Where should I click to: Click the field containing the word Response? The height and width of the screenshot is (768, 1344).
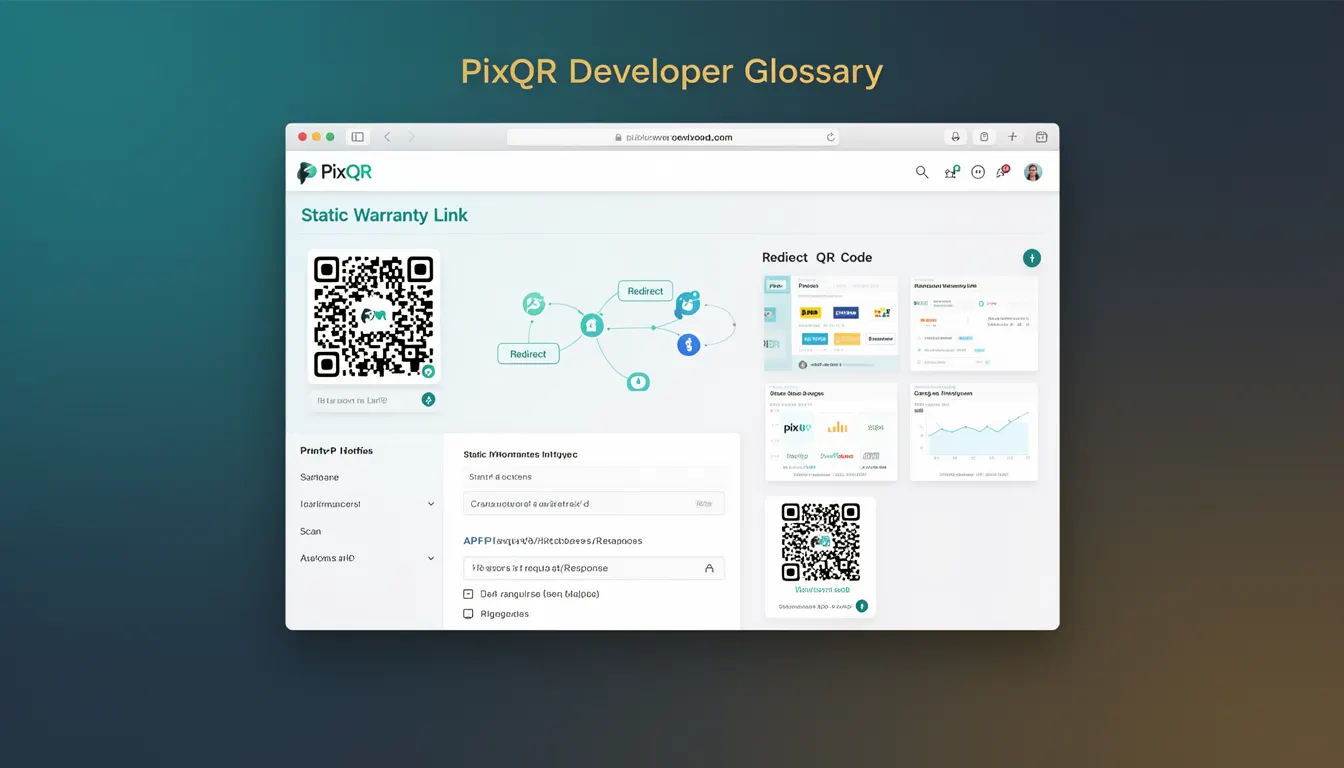(x=594, y=568)
